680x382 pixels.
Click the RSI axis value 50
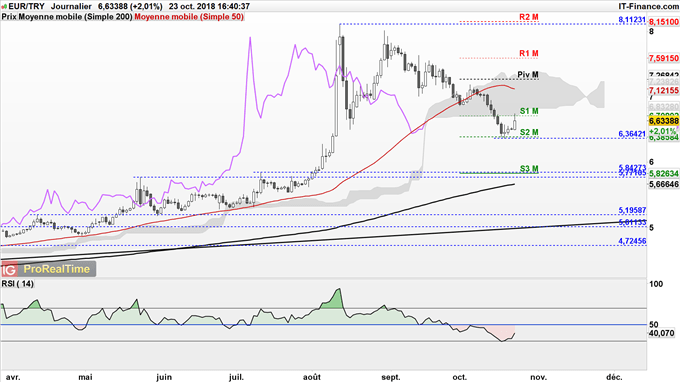click(654, 324)
